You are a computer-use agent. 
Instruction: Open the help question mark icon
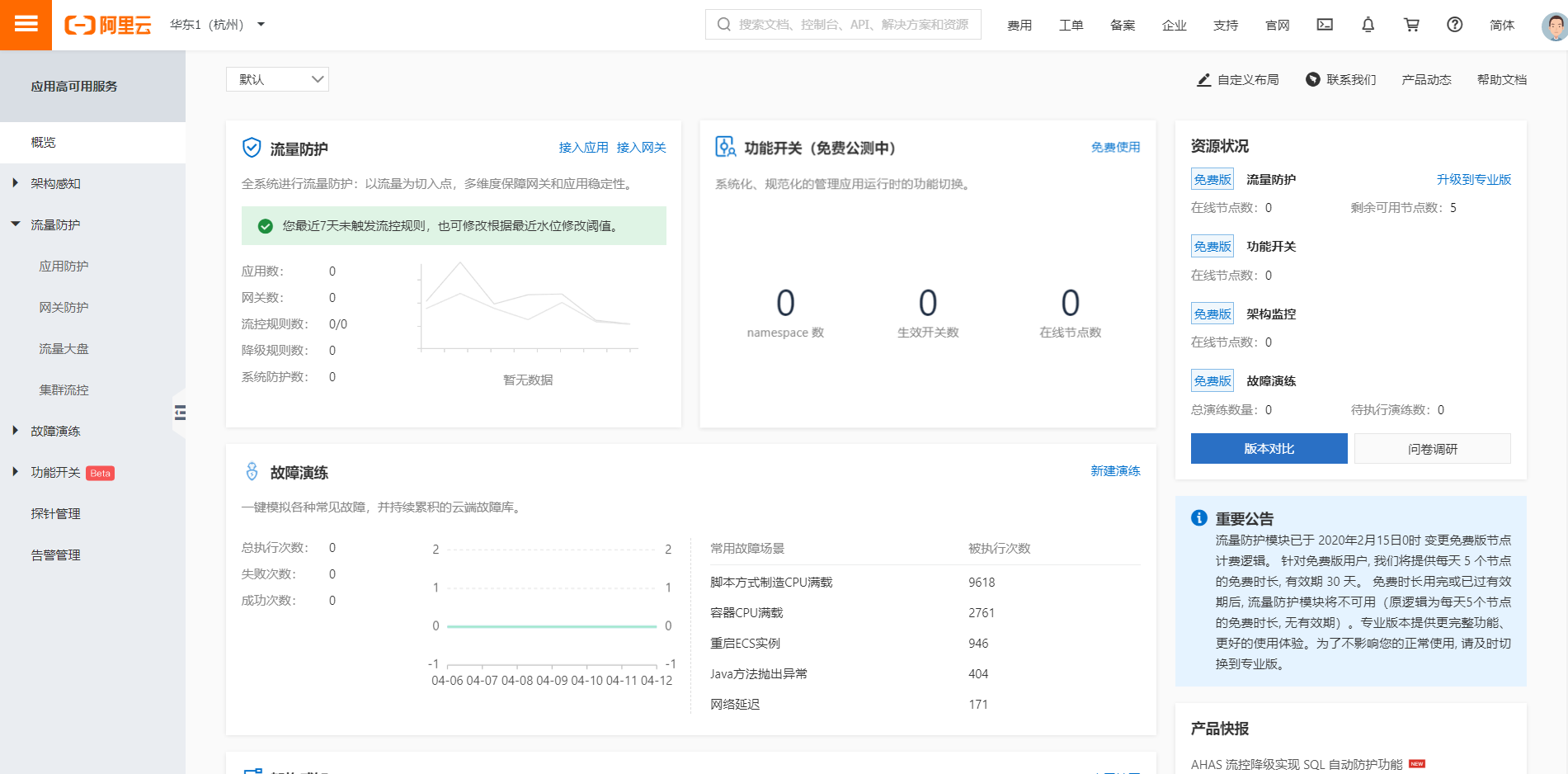point(1455,25)
